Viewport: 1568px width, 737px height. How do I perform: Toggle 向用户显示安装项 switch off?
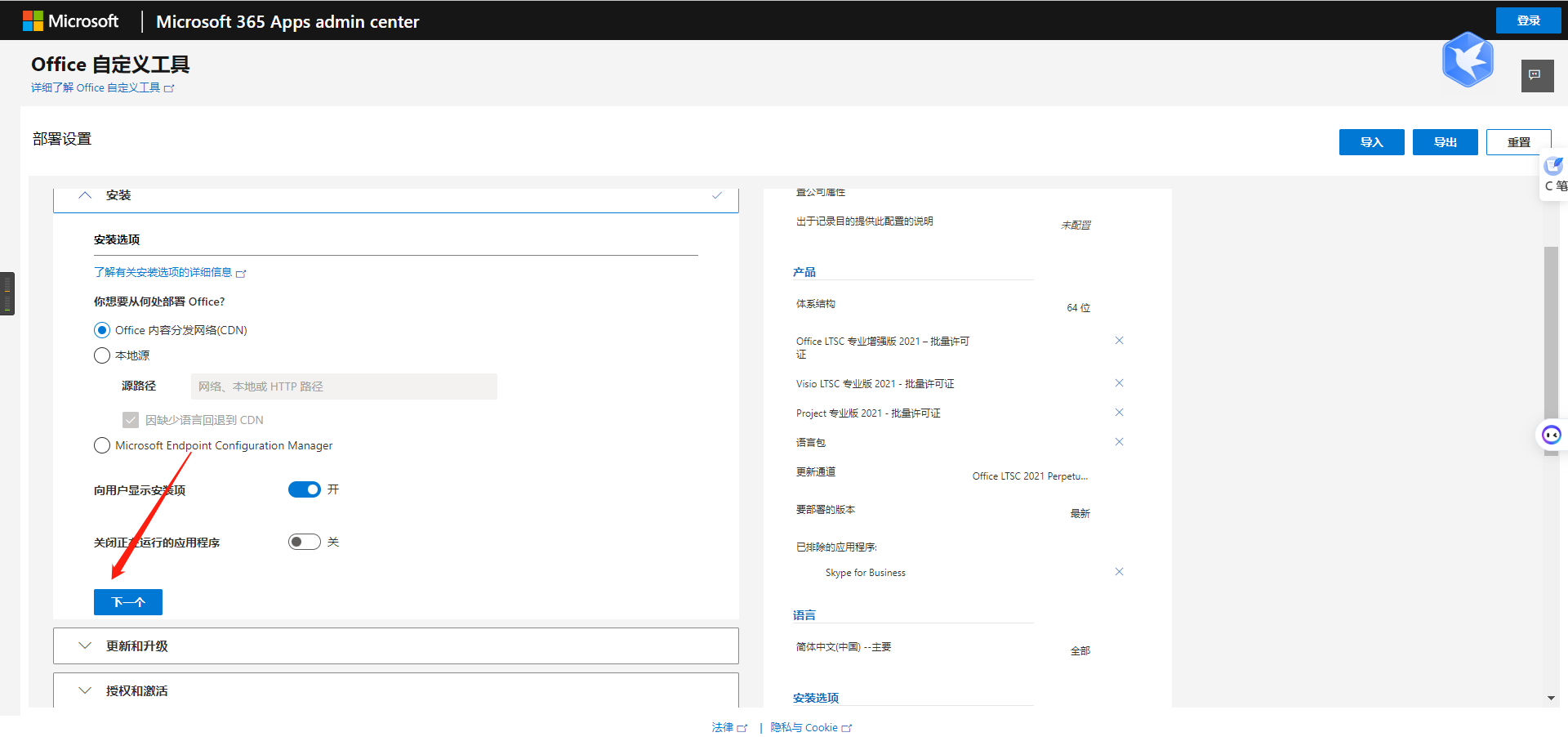click(x=304, y=489)
